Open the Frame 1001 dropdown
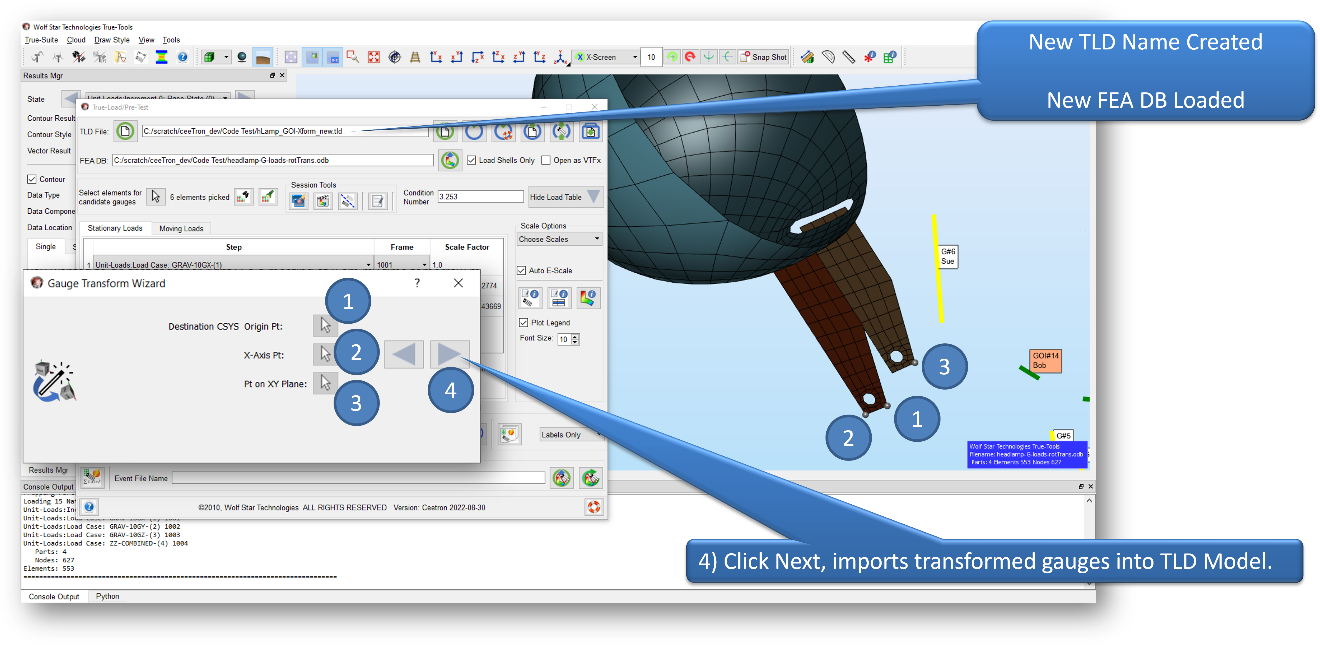 click(x=403, y=265)
